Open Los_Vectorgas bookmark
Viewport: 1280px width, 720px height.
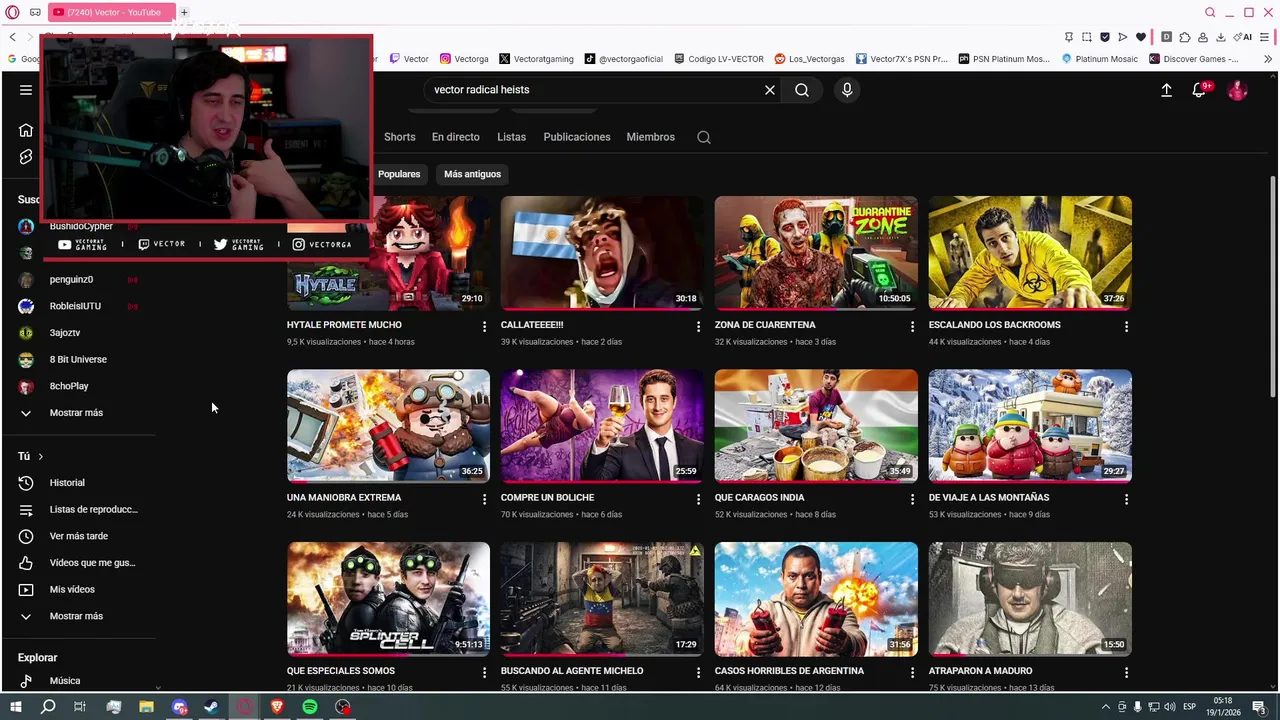click(x=809, y=59)
